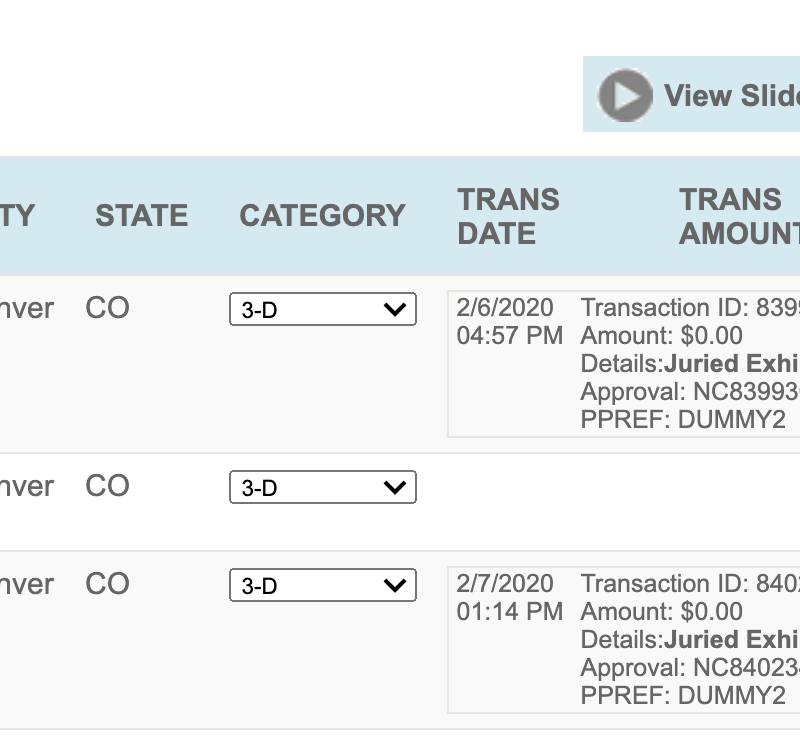Viewport: 800px width, 736px height.
Task: Sort by the STATE column header
Action: click(142, 215)
